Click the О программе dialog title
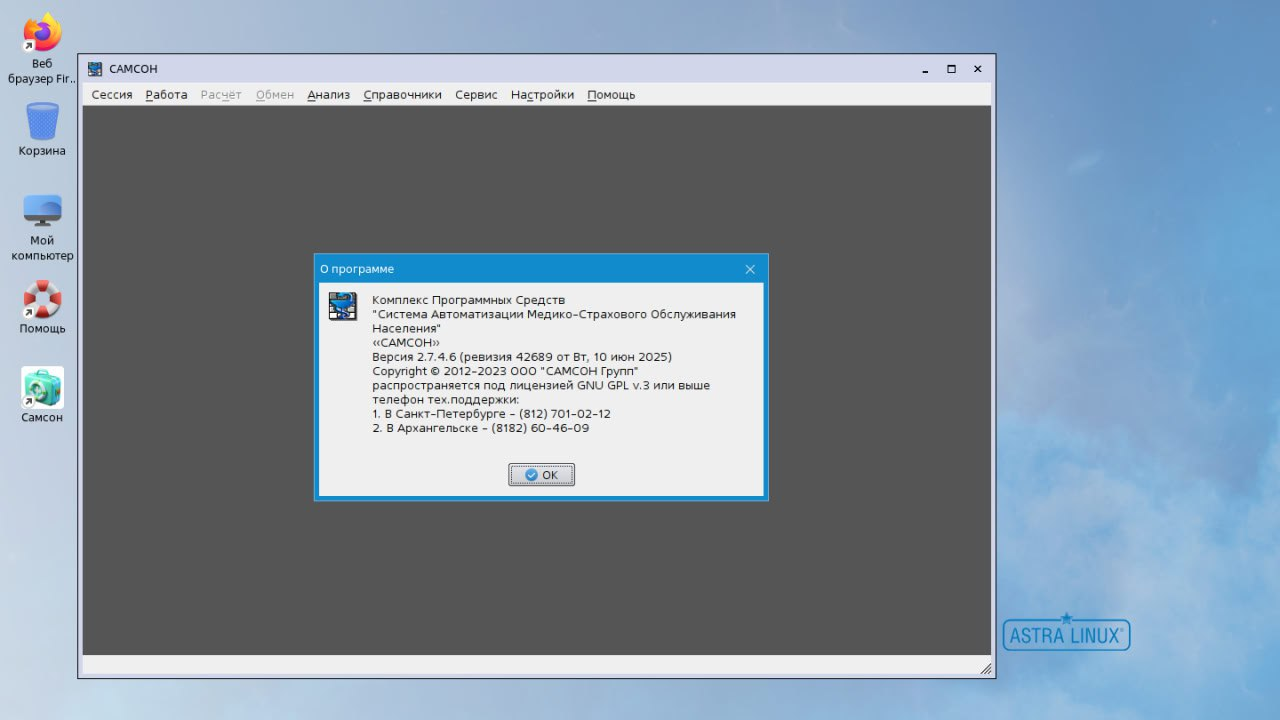 (357, 269)
